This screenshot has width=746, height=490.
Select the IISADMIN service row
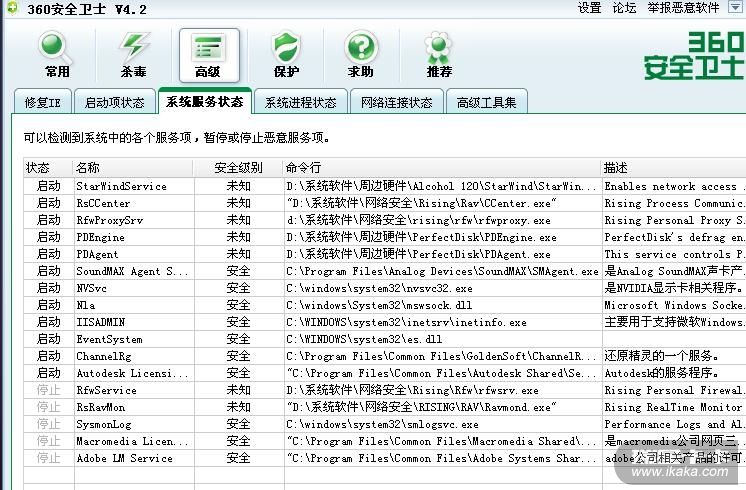point(384,322)
